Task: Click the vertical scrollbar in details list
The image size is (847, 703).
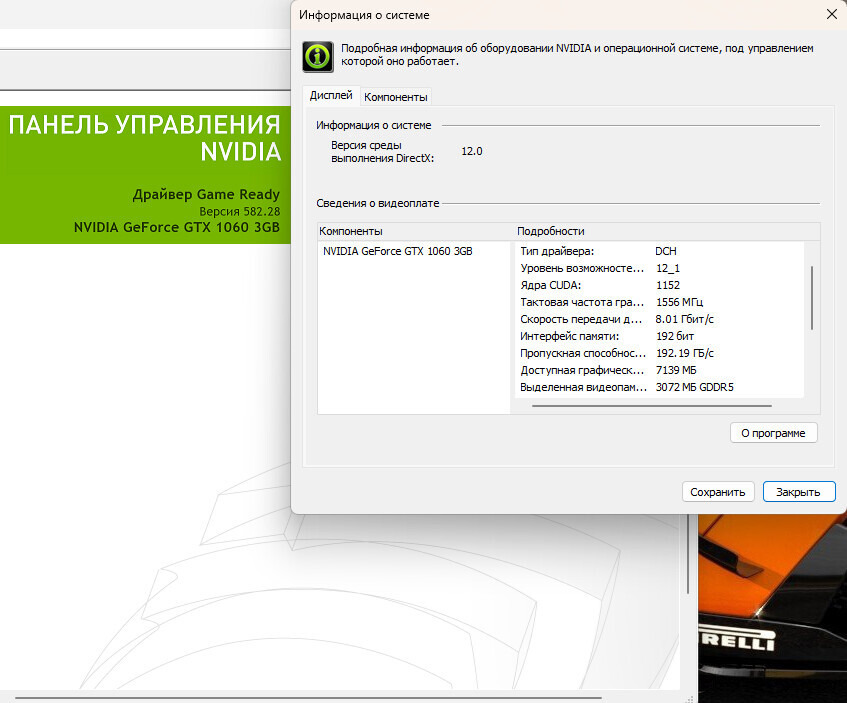Action: pyautogui.click(x=812, y=298)
